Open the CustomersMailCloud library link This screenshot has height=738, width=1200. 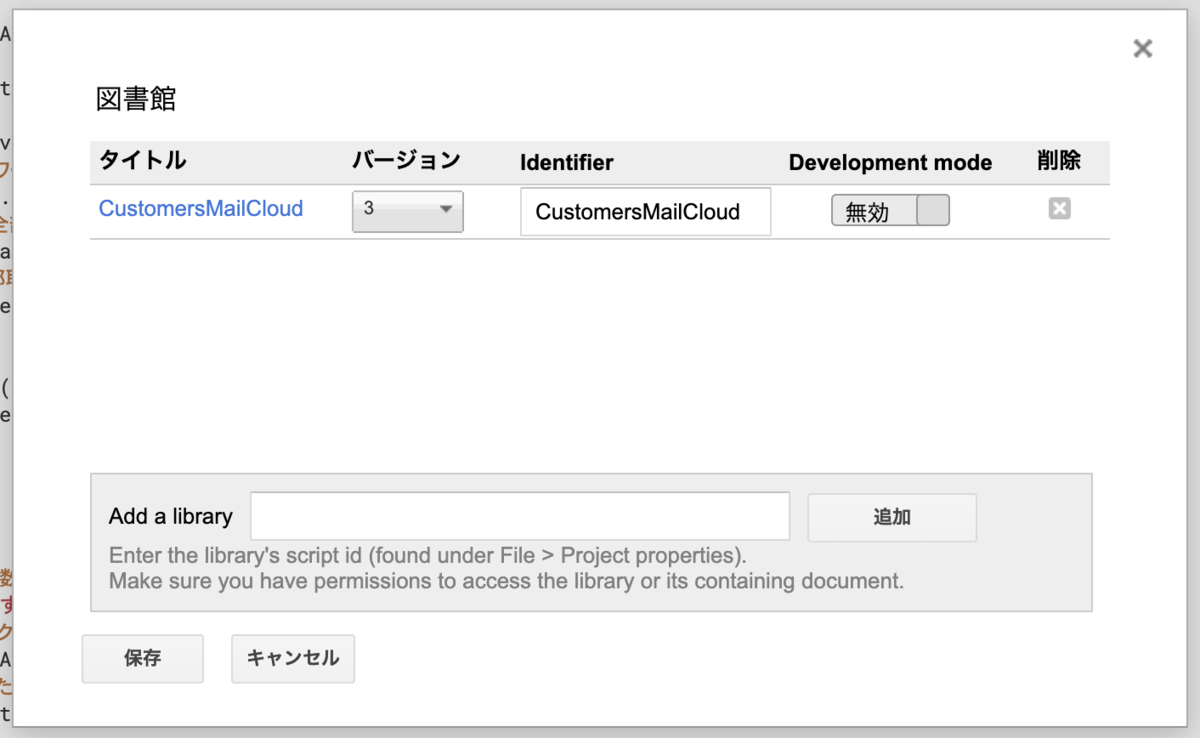pos(200,209)
